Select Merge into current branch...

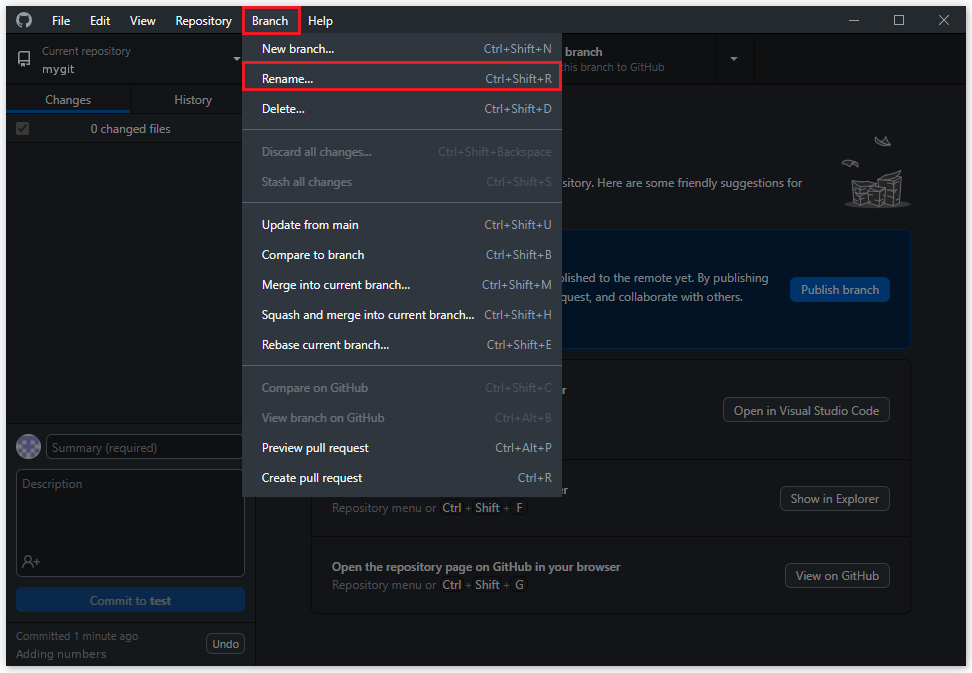pyautogui.click(x=400, y=285)
